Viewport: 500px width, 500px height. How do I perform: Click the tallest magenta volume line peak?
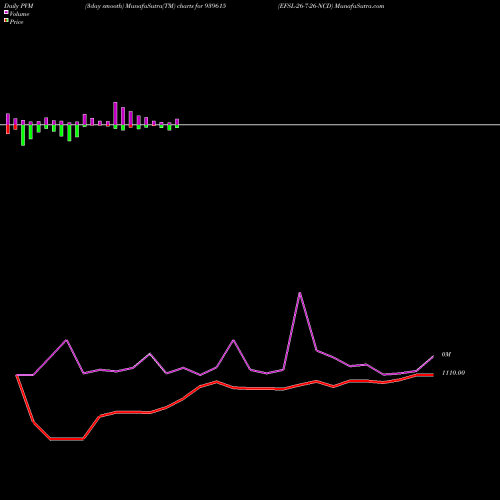click(x=300, y=293)
